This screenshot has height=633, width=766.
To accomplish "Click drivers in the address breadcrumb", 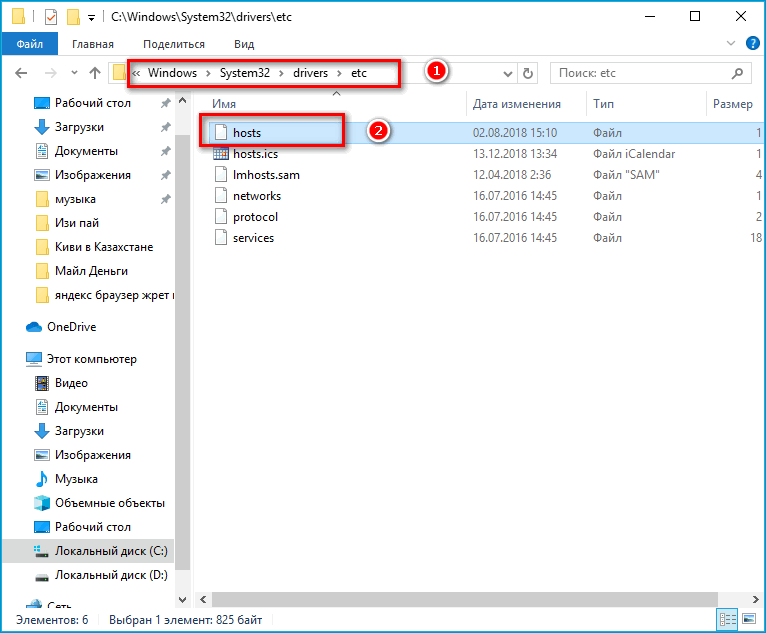I will pyautogui.click(x=310, y=73).
